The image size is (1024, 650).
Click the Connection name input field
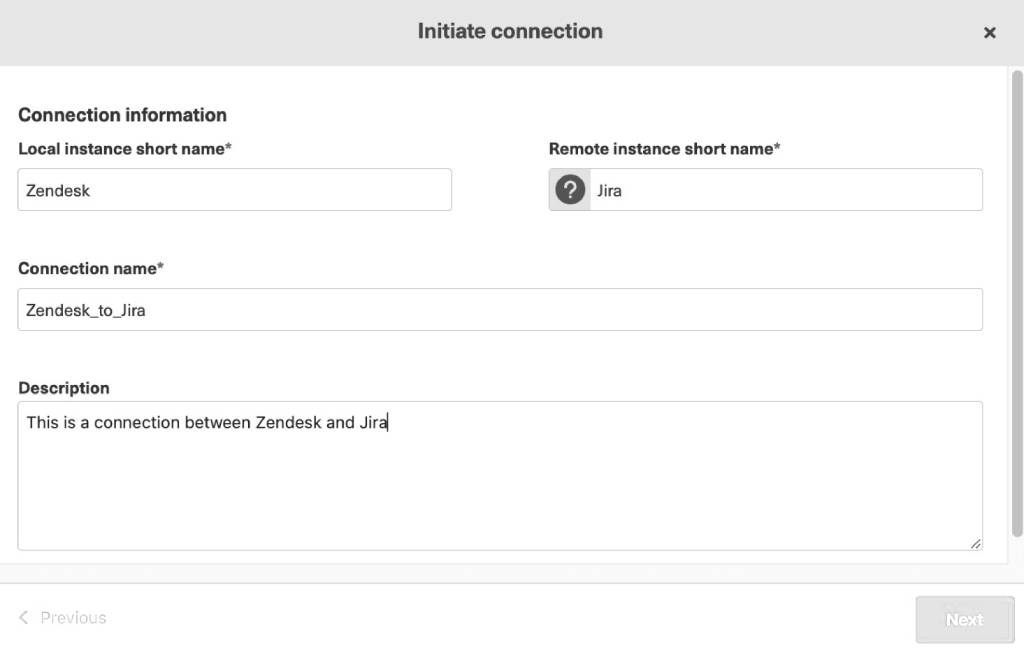pyautogui.click(x=500, y=310)
